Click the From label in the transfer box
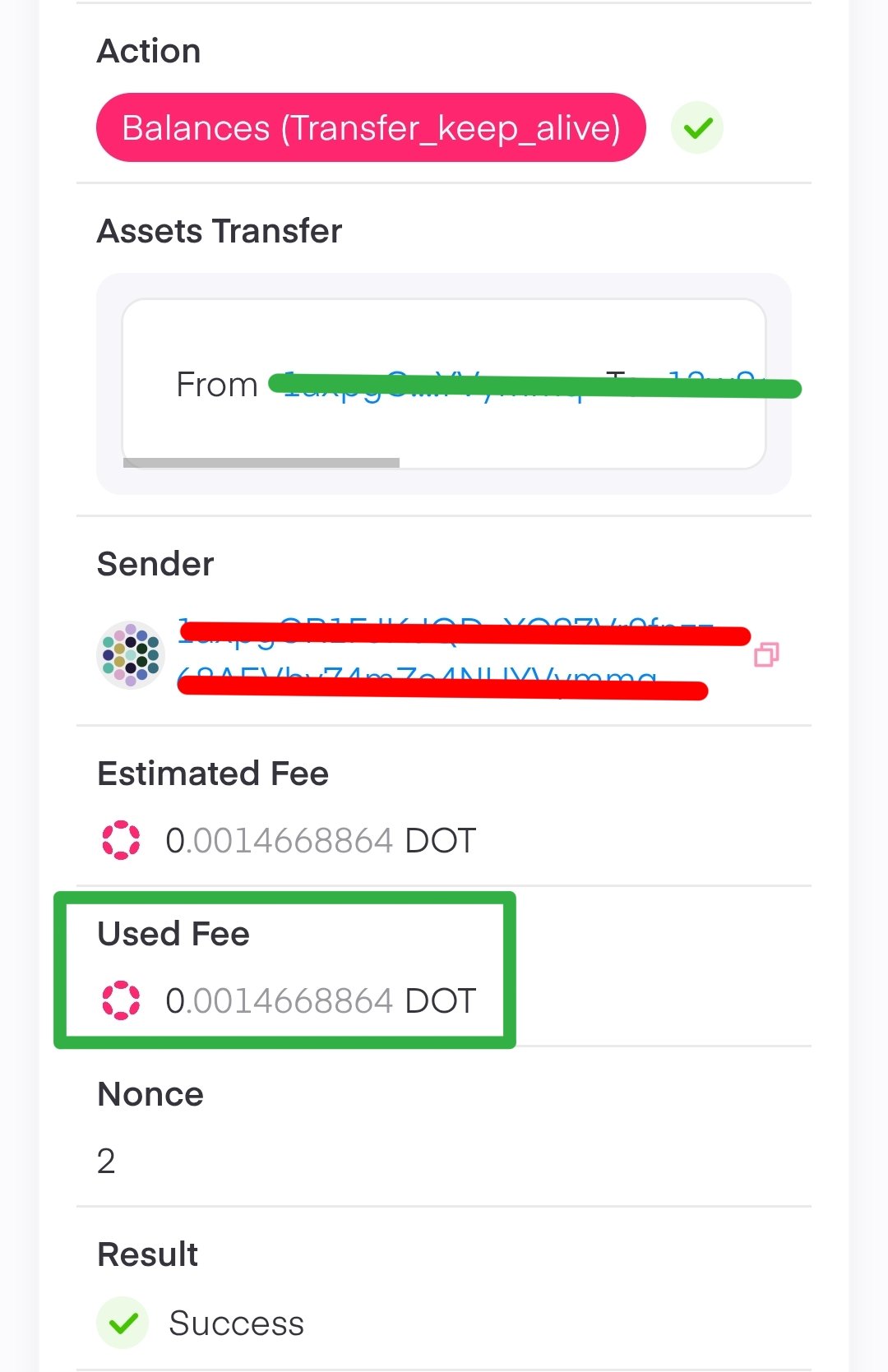The width and height of the screenshot is (888, 1372). pos(217,385)
